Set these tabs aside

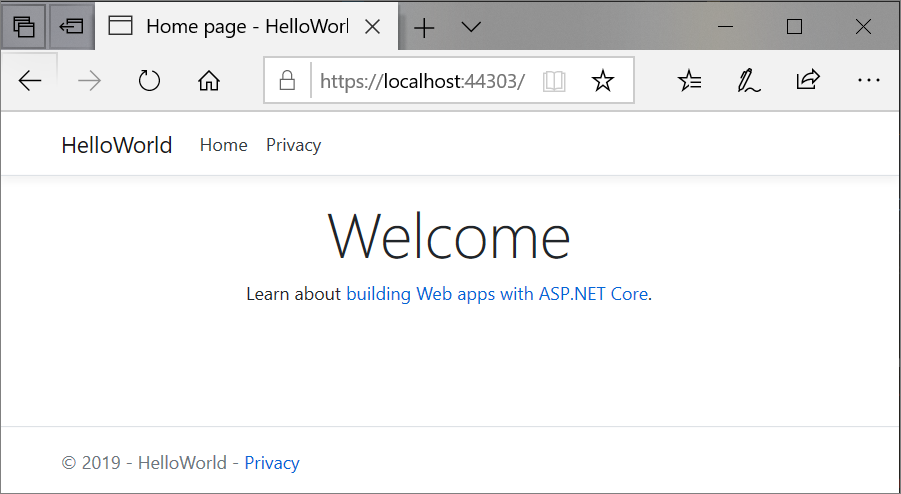(x=71, y=26)
